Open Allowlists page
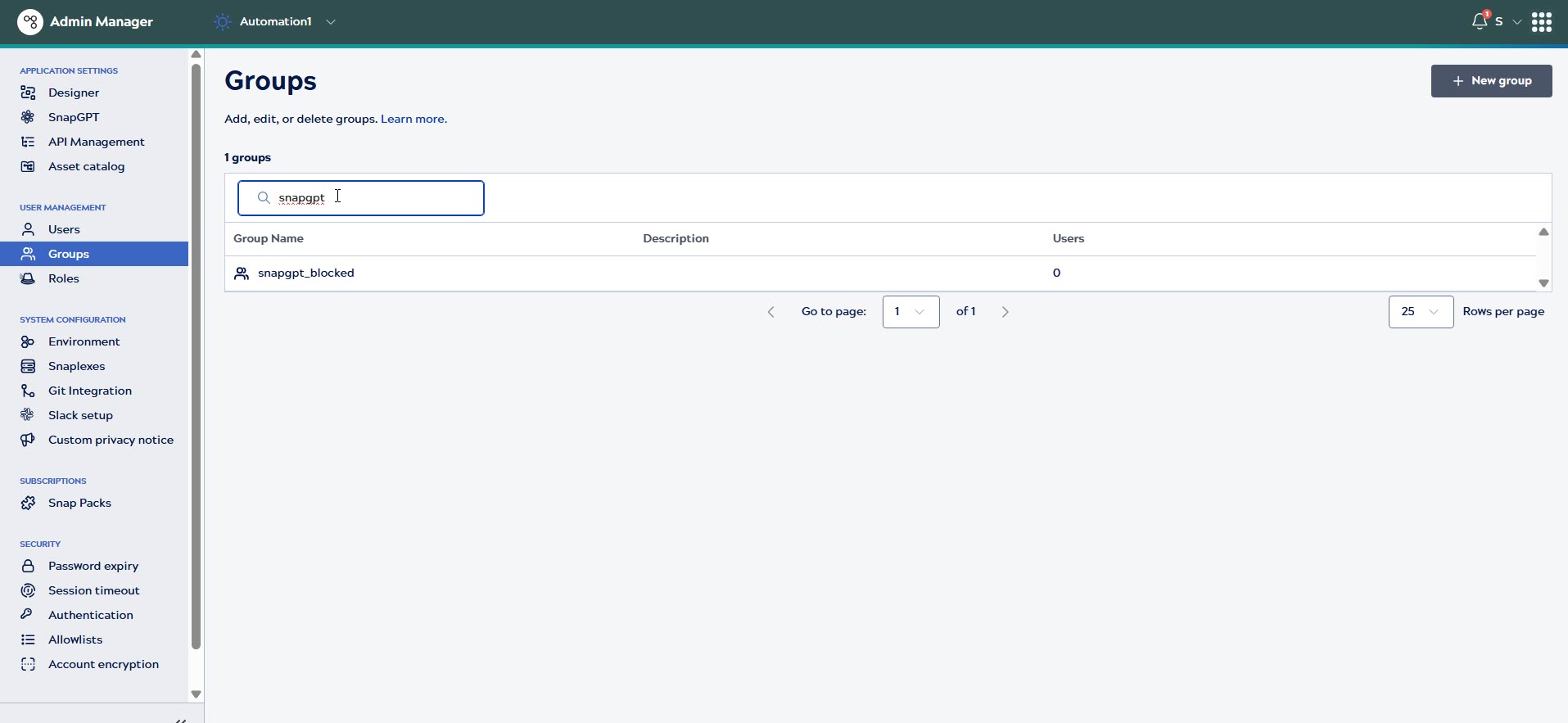 click(x=75, y=639)
